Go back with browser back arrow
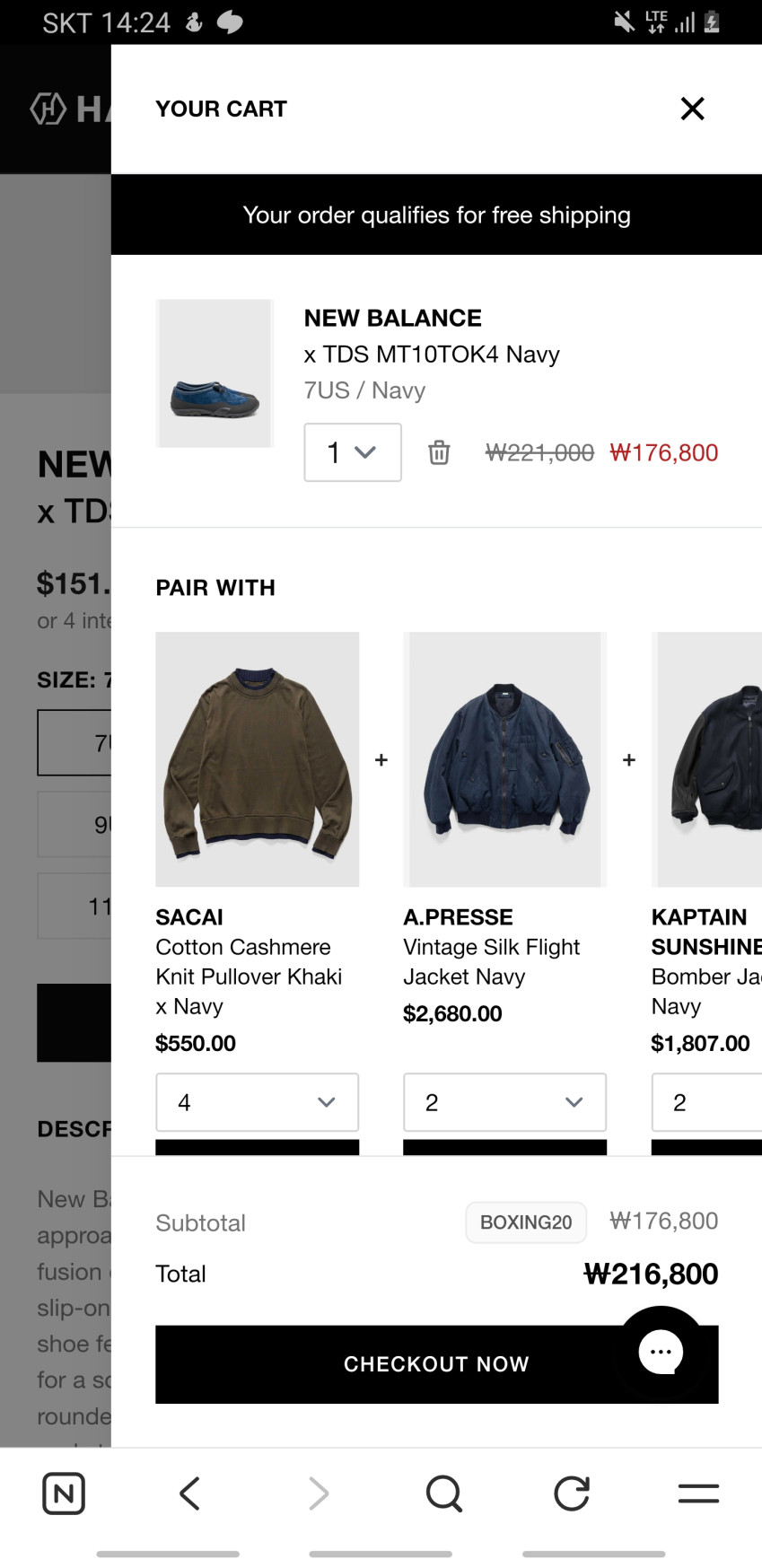Viewport: 762px width, 1568px height. pyautogui.click(x=189, y=1494)
